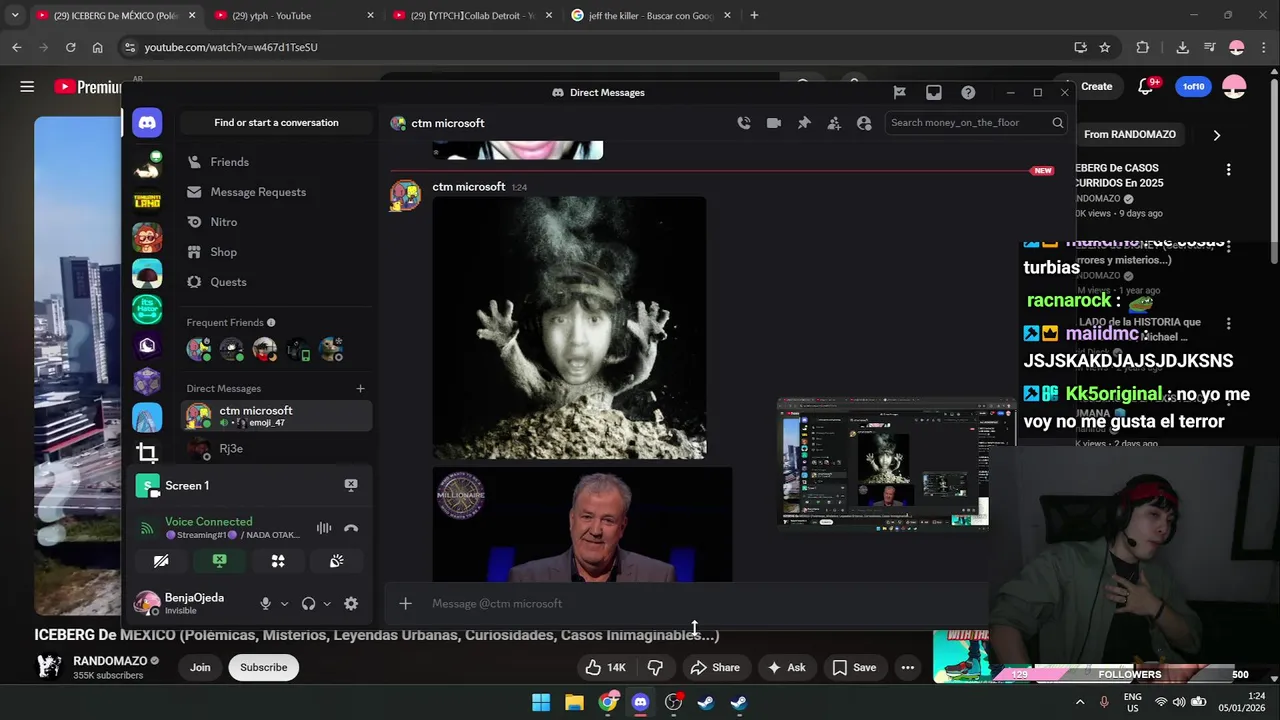The height and width of the screenshot is (720, 1280).
Task: Open noise suppression waveform icon
Action: click(324, 528)
